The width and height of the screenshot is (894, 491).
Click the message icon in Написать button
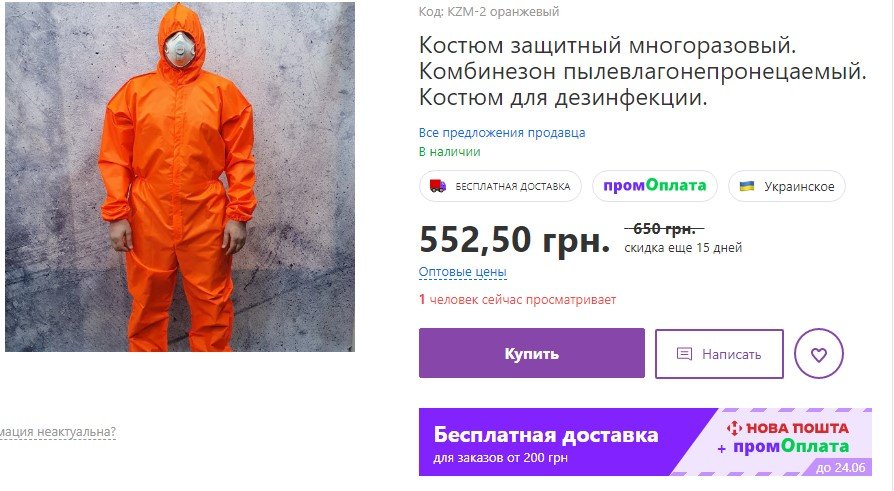point(684,354)
